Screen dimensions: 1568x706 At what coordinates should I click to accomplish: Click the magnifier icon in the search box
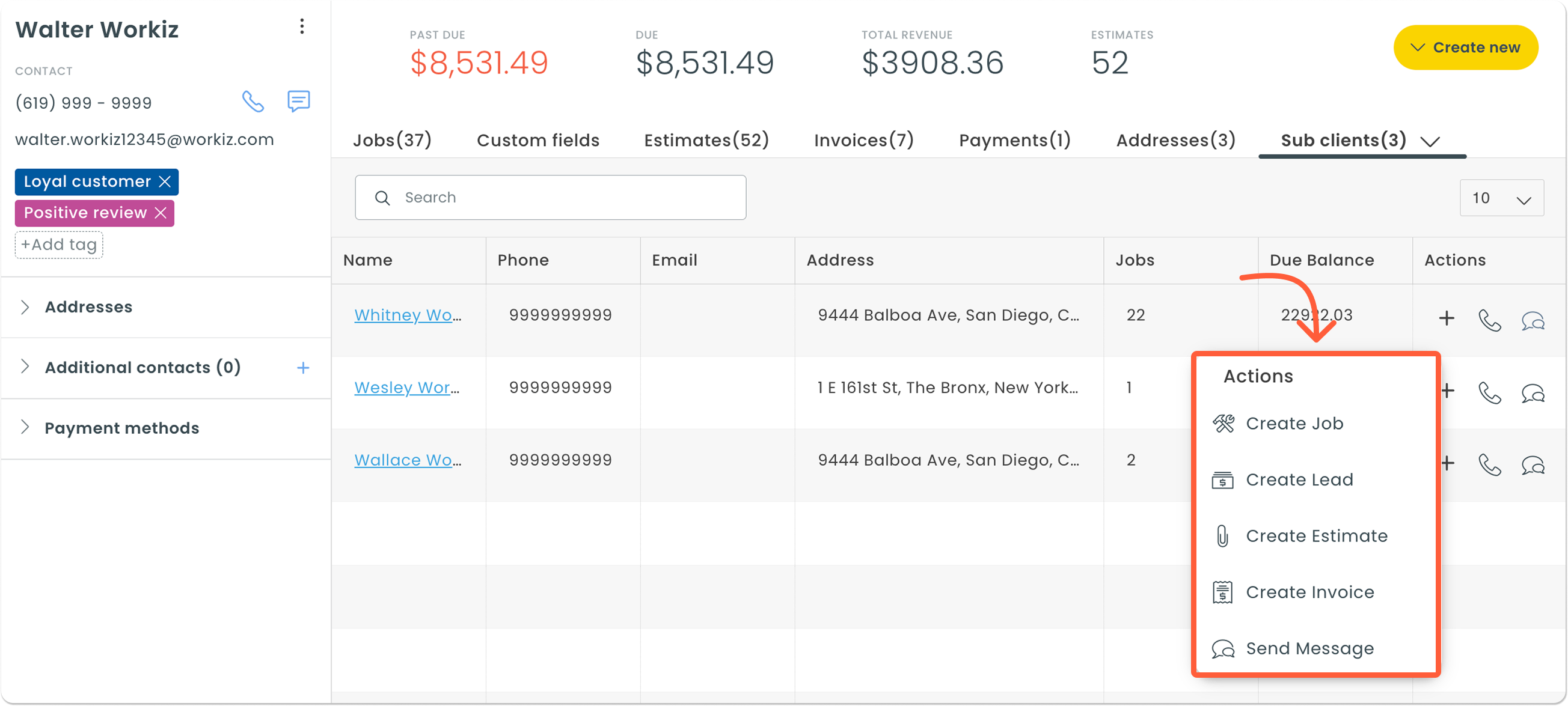(x=382, y=198)
